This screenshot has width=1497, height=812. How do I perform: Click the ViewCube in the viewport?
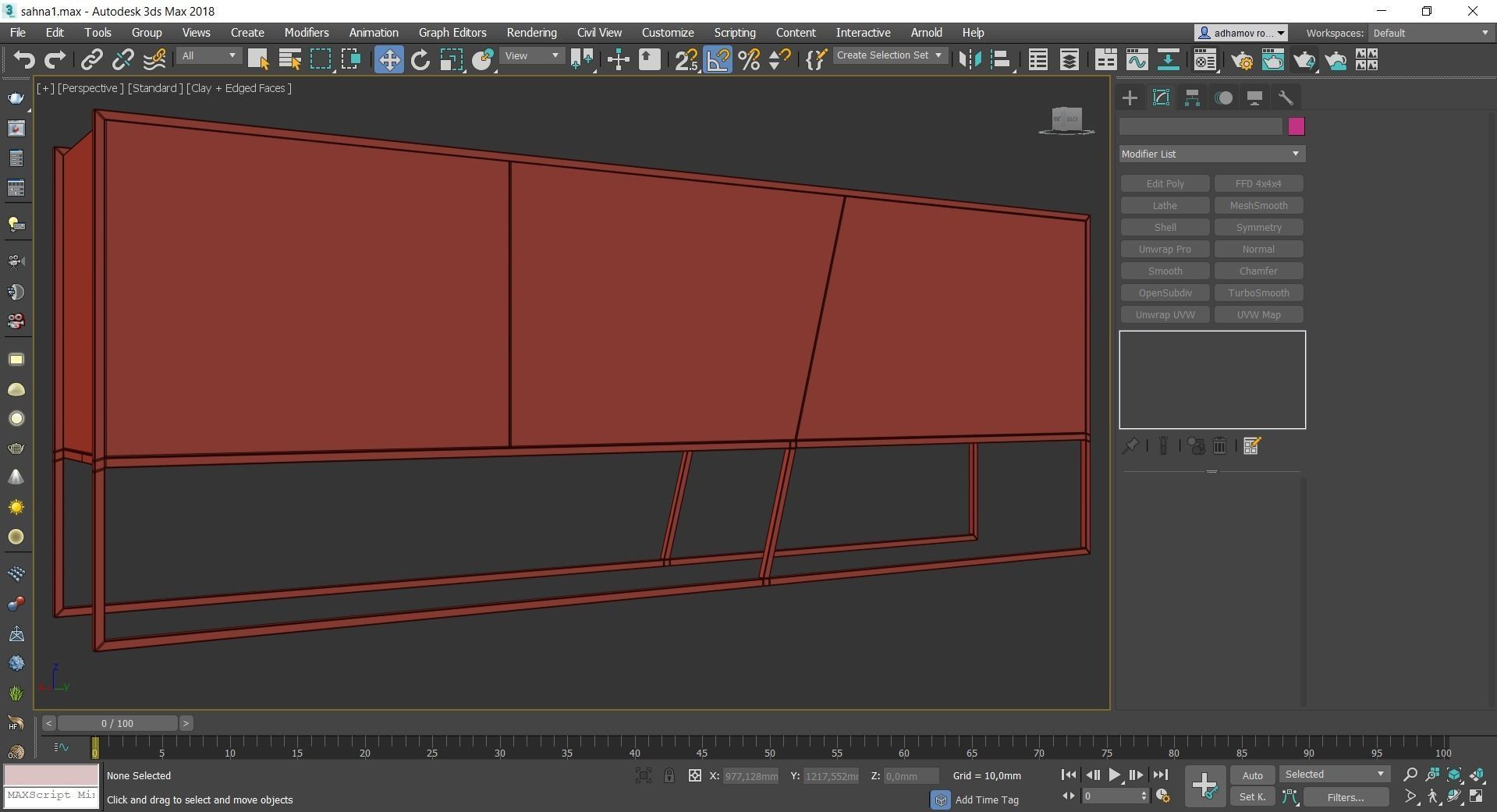tap(1066, 119)
